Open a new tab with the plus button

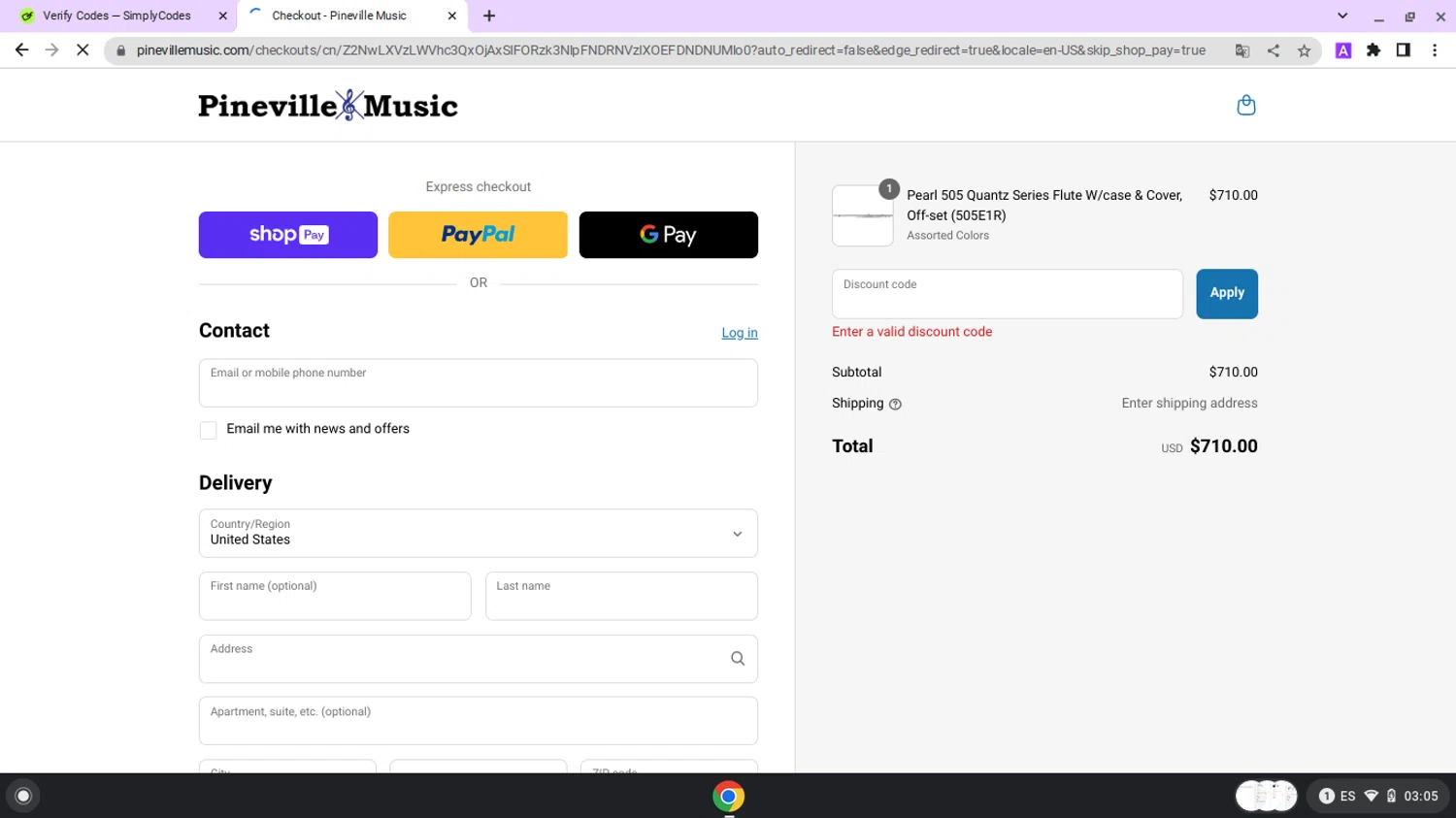click(x=489, y=16)
